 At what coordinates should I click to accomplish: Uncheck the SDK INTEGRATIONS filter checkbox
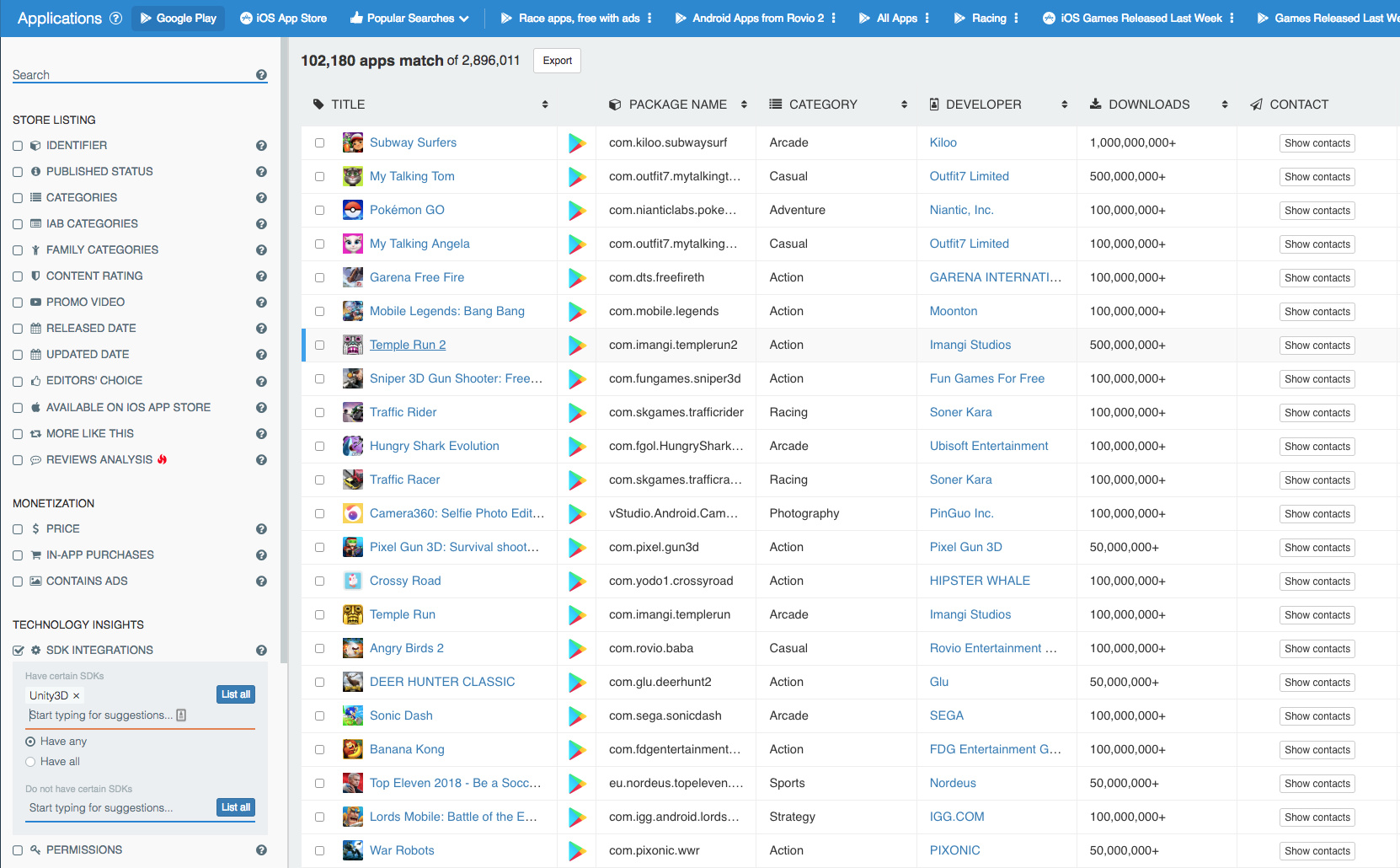[18, 651]
